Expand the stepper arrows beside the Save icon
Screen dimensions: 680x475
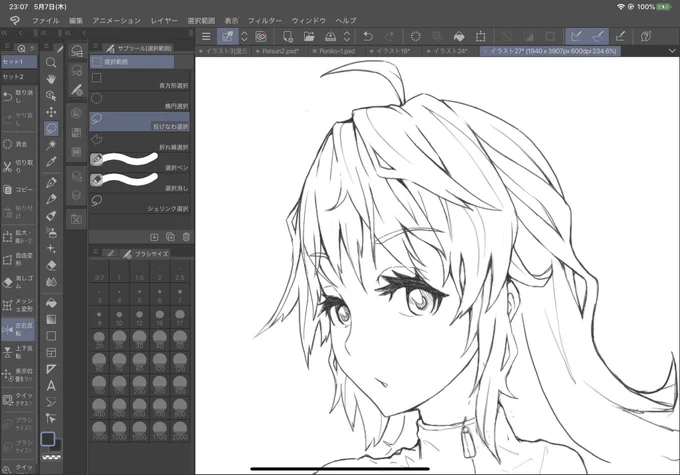[347, 37]
